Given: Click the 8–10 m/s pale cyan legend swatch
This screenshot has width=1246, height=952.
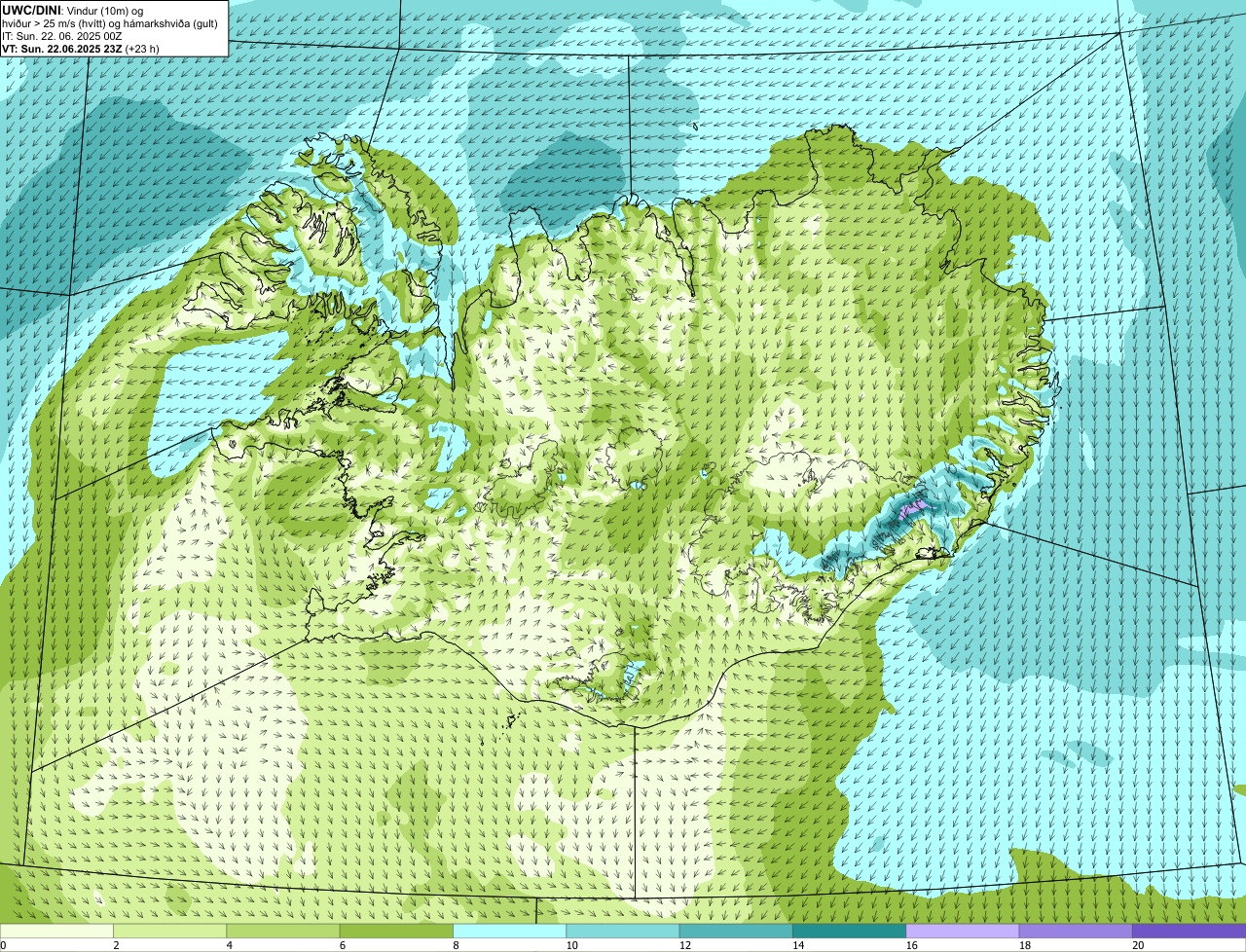Looking at the screenshot, I should pos(510,931).
